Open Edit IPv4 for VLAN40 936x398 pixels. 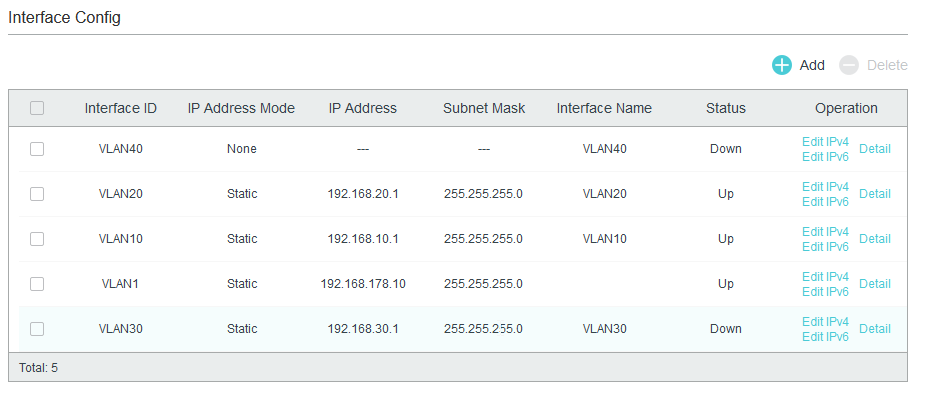coord(825,142)
